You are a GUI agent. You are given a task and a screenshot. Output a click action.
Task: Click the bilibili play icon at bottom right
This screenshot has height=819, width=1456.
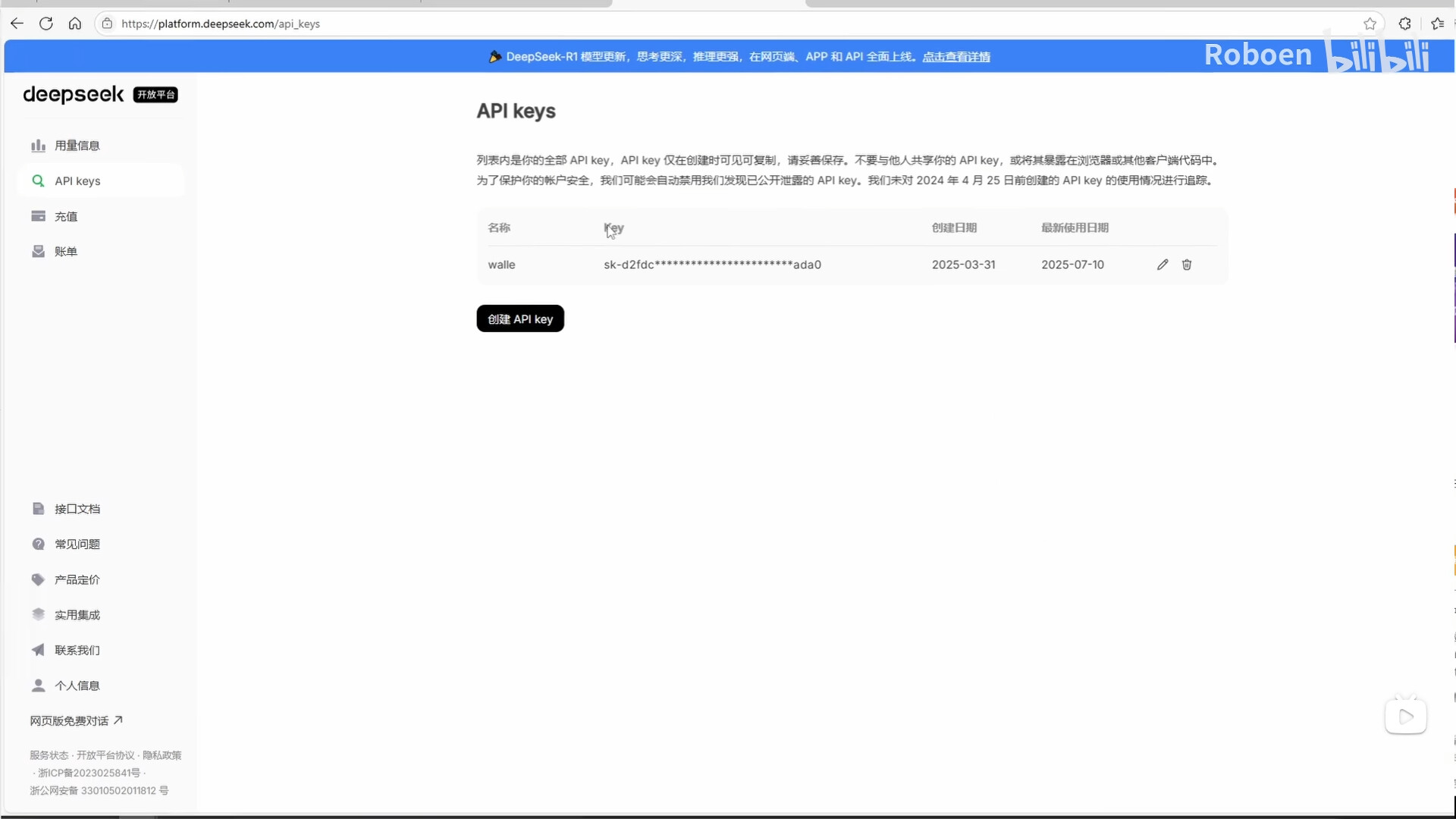1405,717
